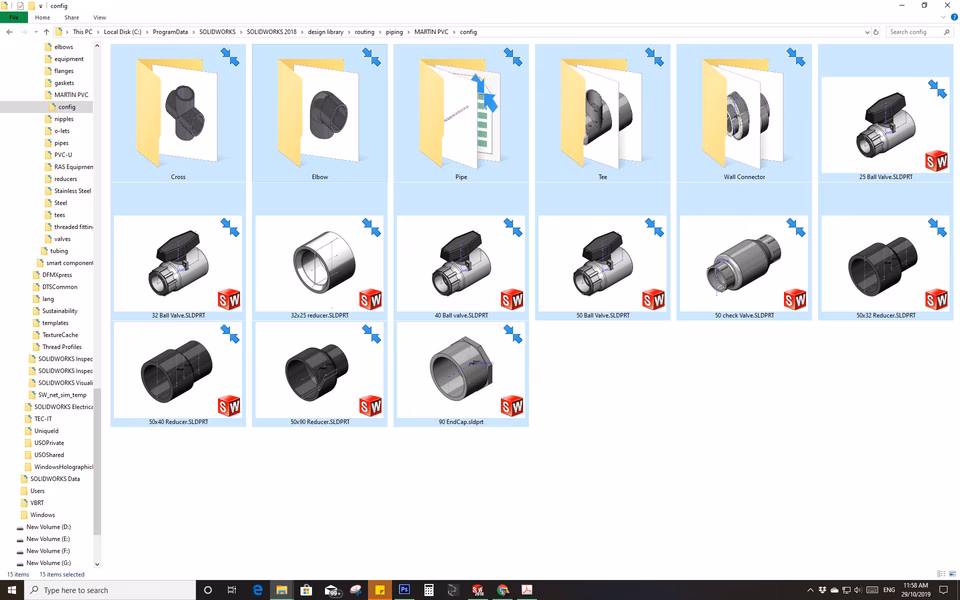
Task: Select the 50x90 Reducer.SLDPRT file
Action: [x=320, y=370]
